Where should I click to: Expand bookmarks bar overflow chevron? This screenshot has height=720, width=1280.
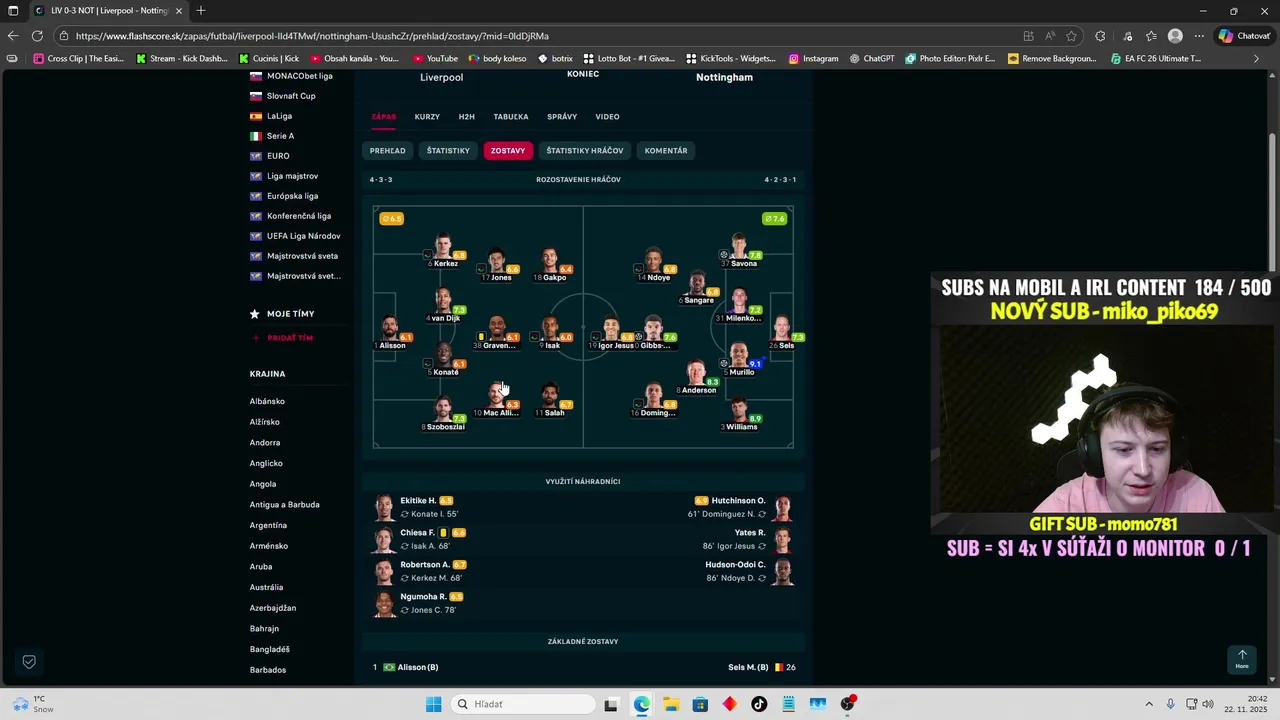[x=1256, y=59]
